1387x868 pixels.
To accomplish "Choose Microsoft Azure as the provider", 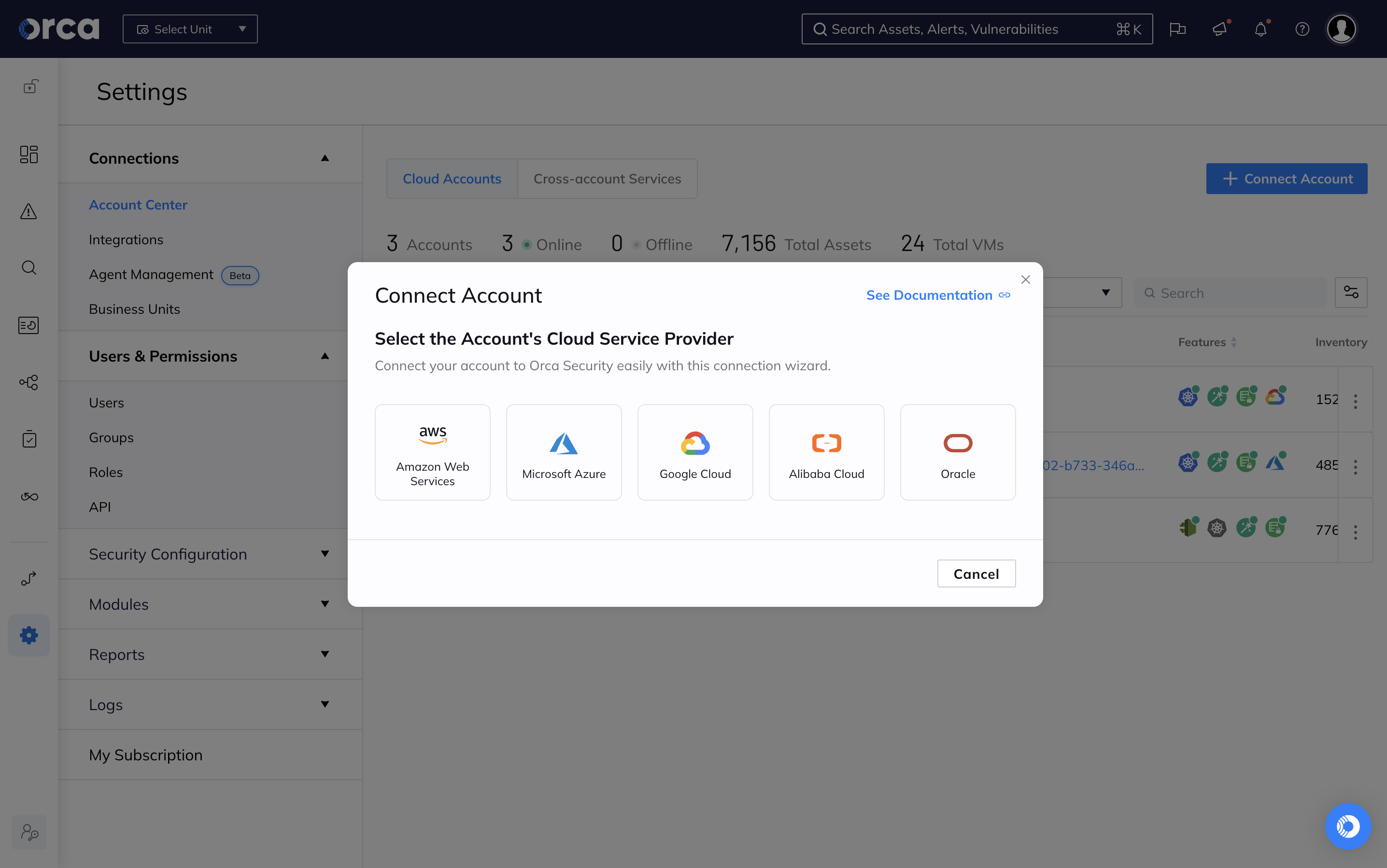I will pos(564,452).
